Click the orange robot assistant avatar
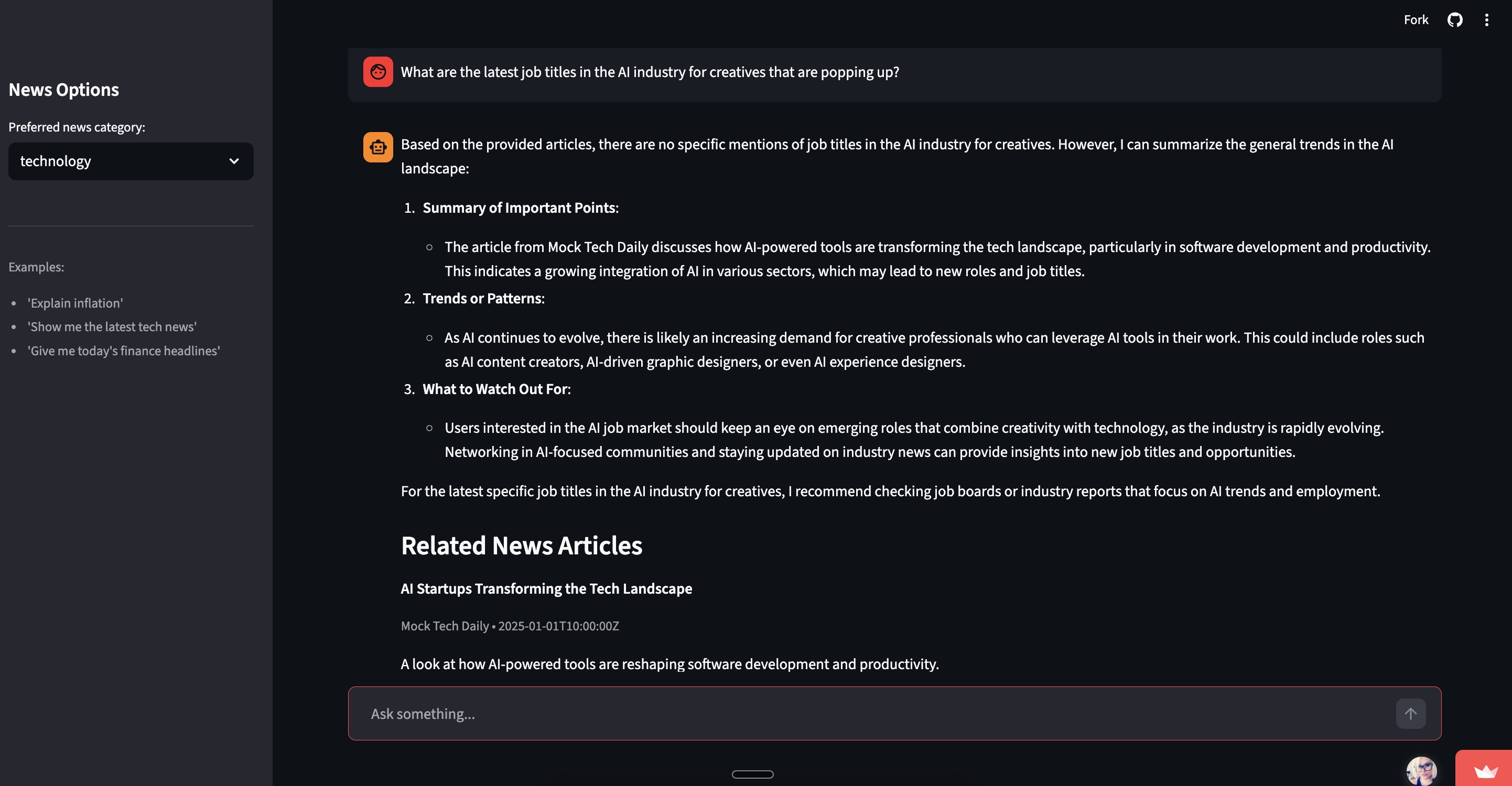This screenshot has height=786, width=1512. (x=378, y=147)
